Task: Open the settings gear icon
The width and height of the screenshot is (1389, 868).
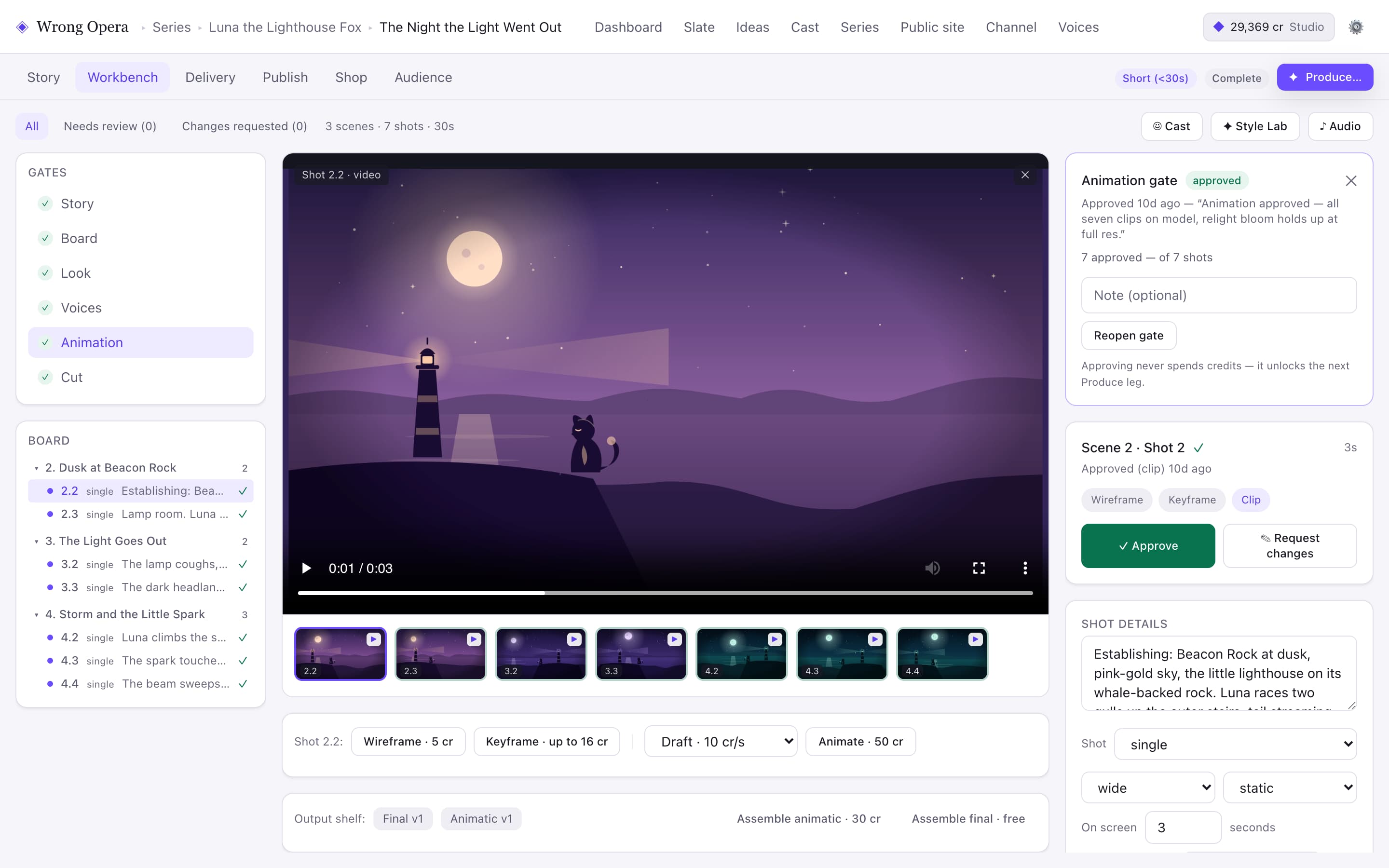Action: (1356, 27)
